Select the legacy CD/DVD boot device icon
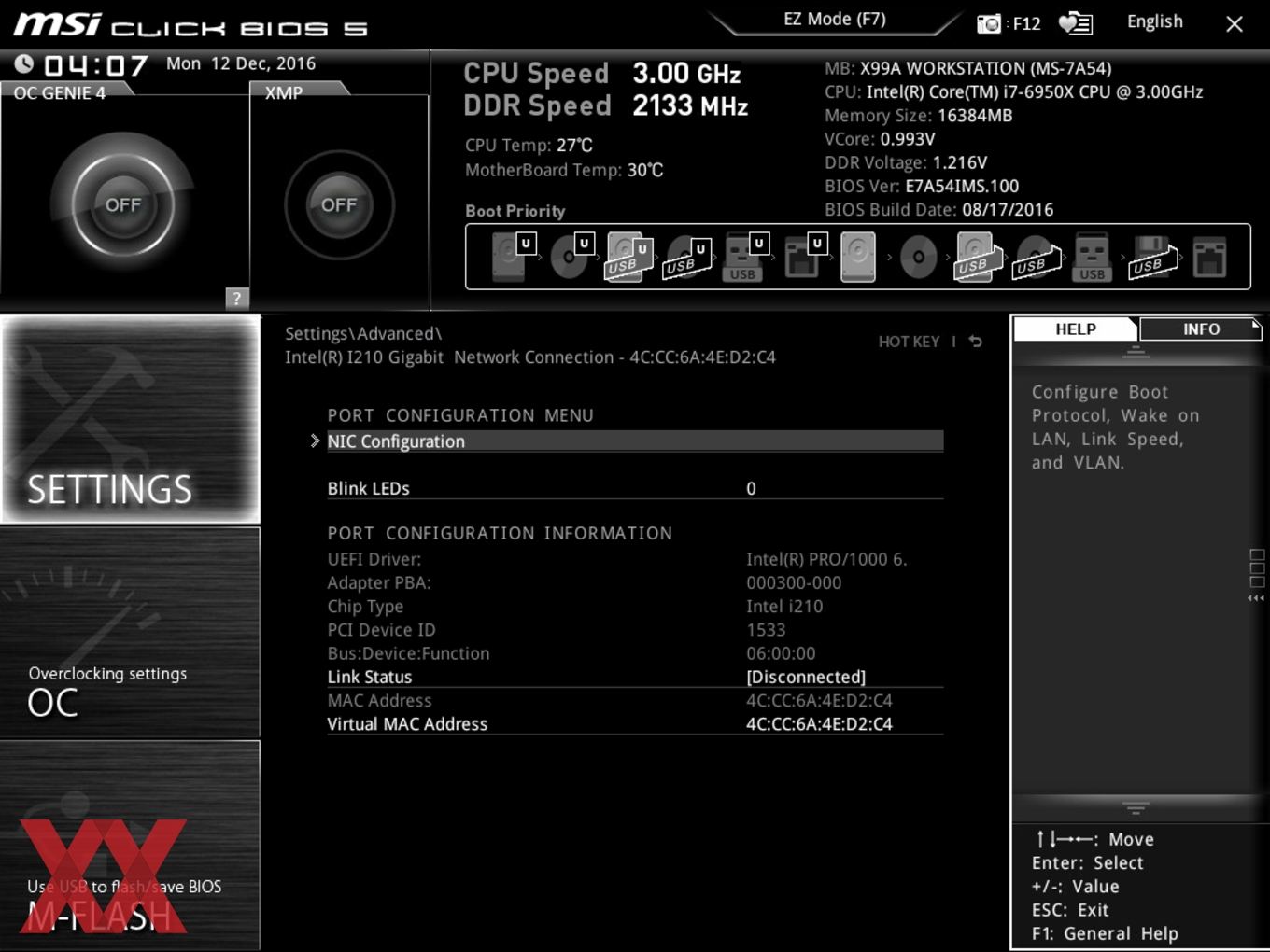 click(918, 257)
